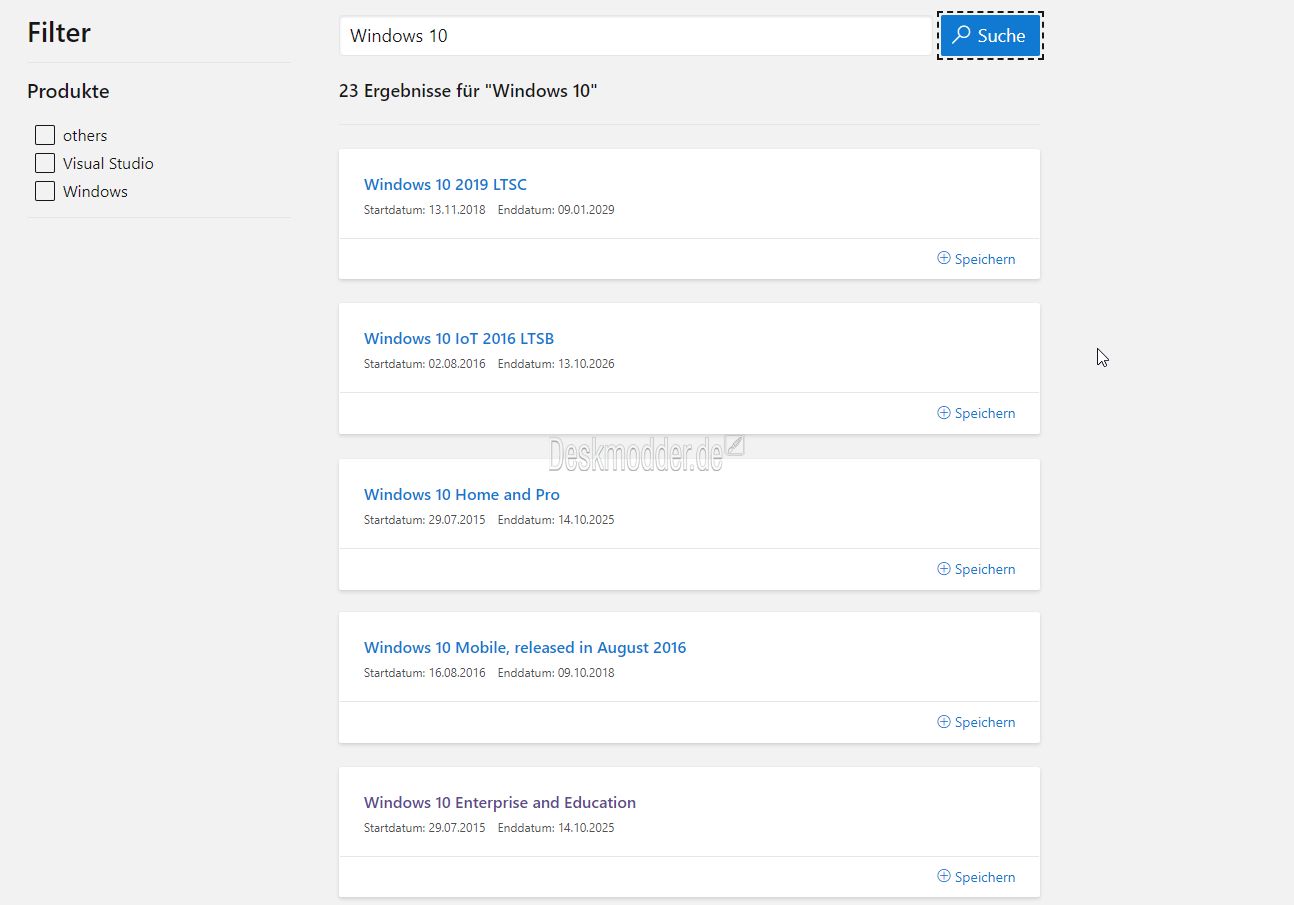
Task: Select the Startdatum 13.11.2018 text
Action: [425, 210]
